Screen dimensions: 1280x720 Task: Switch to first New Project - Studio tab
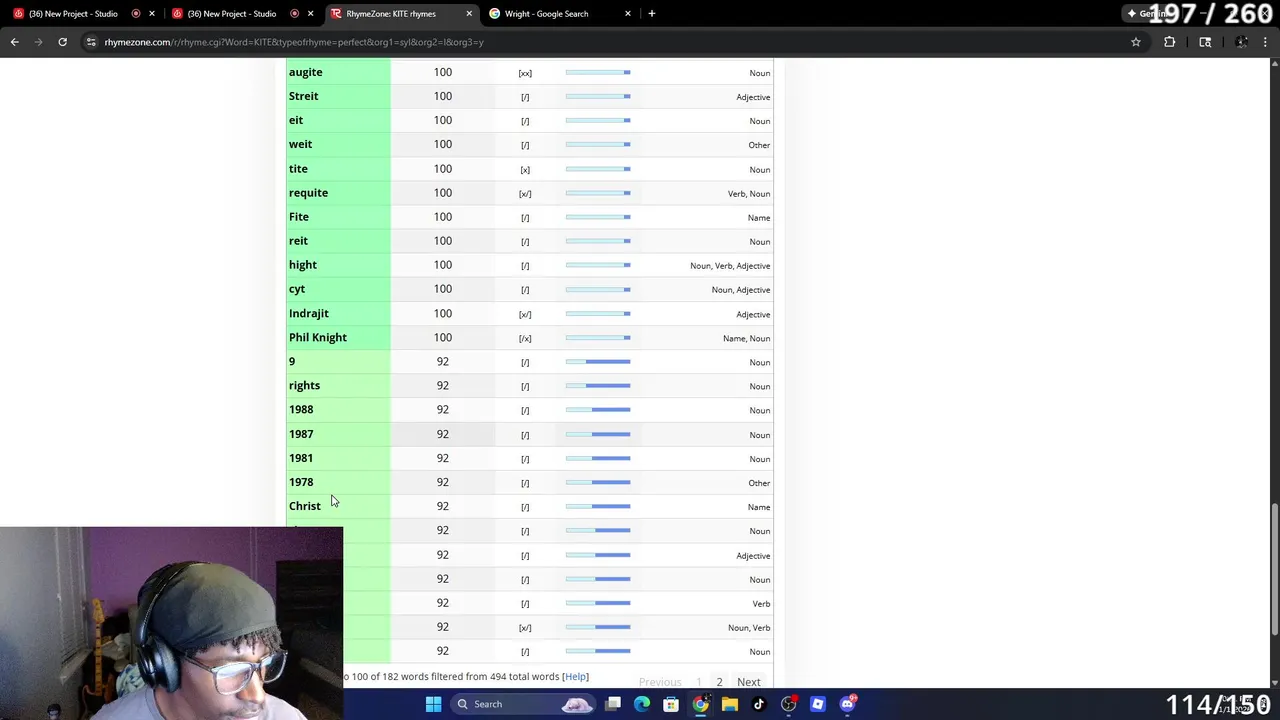tap(73, 13)
